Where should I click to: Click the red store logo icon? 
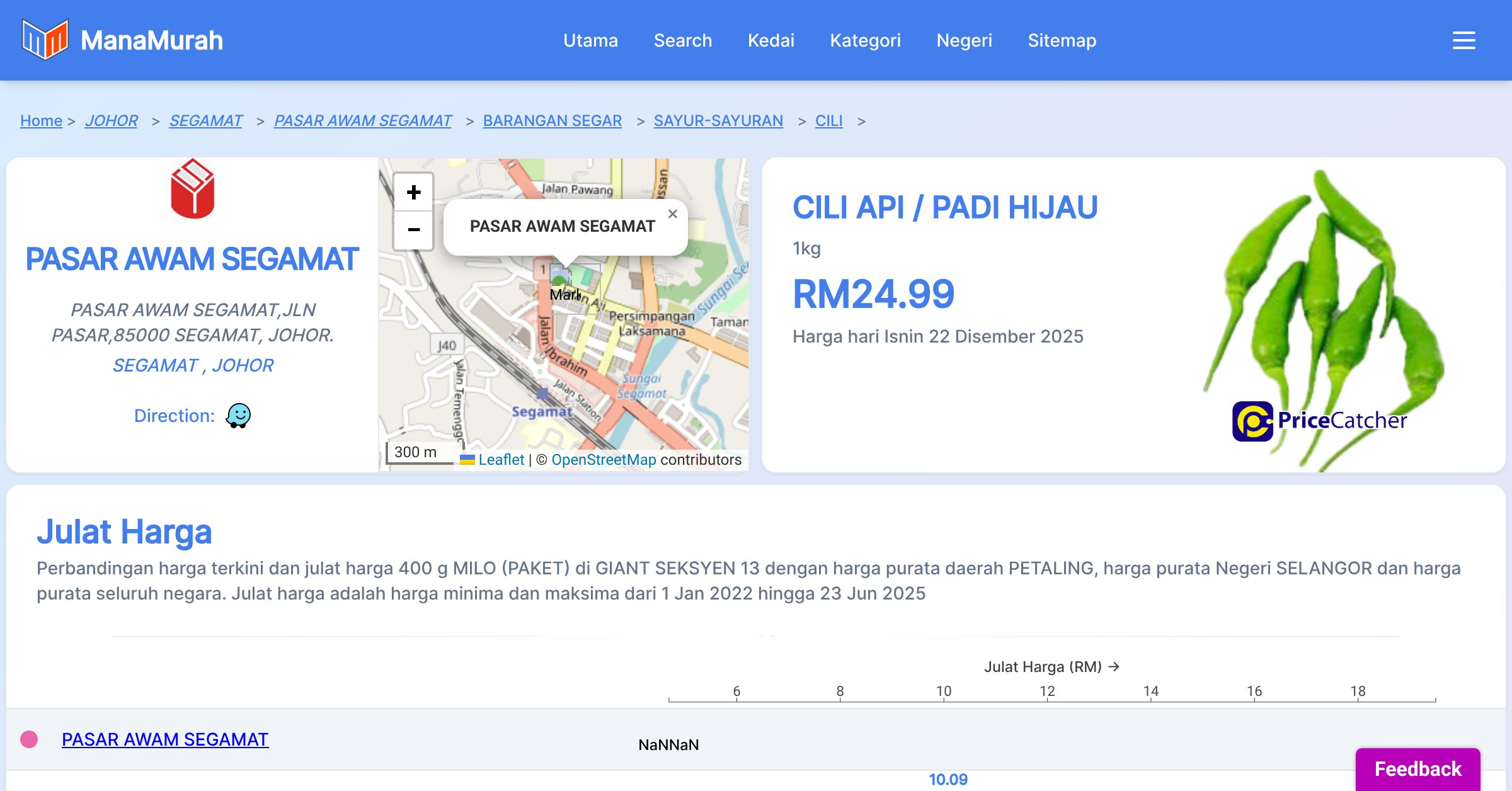coord(192,189)
